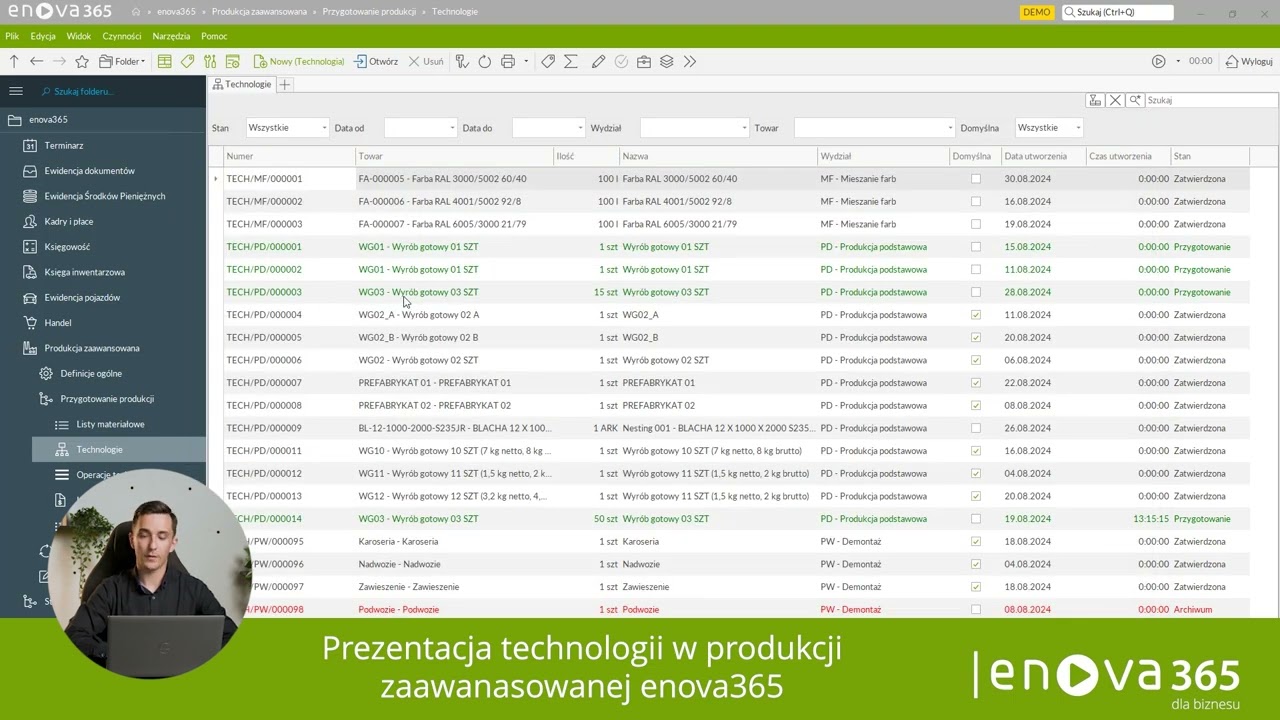Viewport: 1280px width, 720px height.
Task: Open the Plik menu
Action: (12, 36)
